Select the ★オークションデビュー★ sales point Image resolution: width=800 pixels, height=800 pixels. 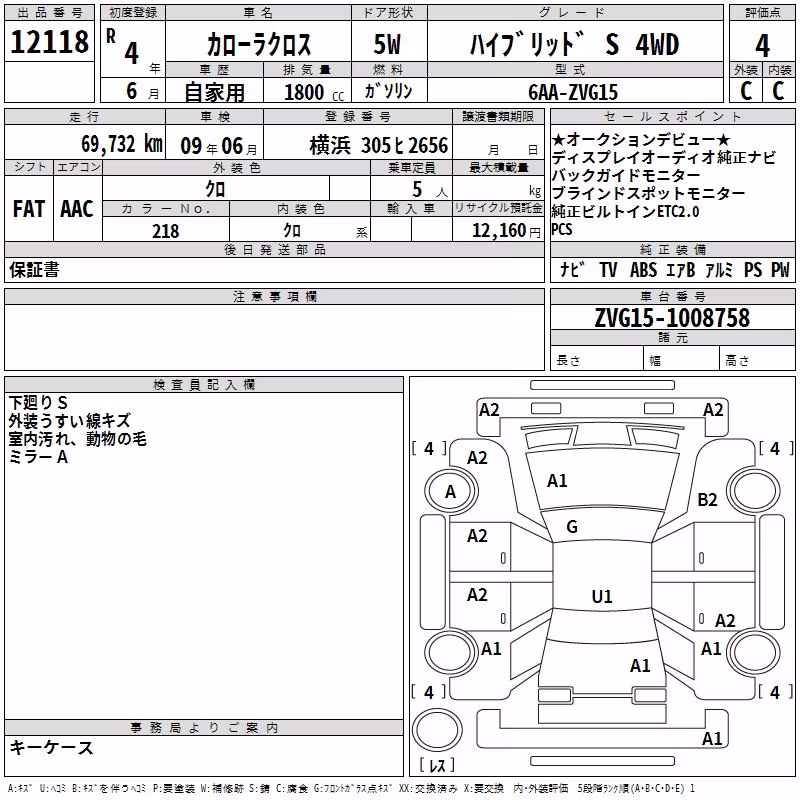click(641, 139)
